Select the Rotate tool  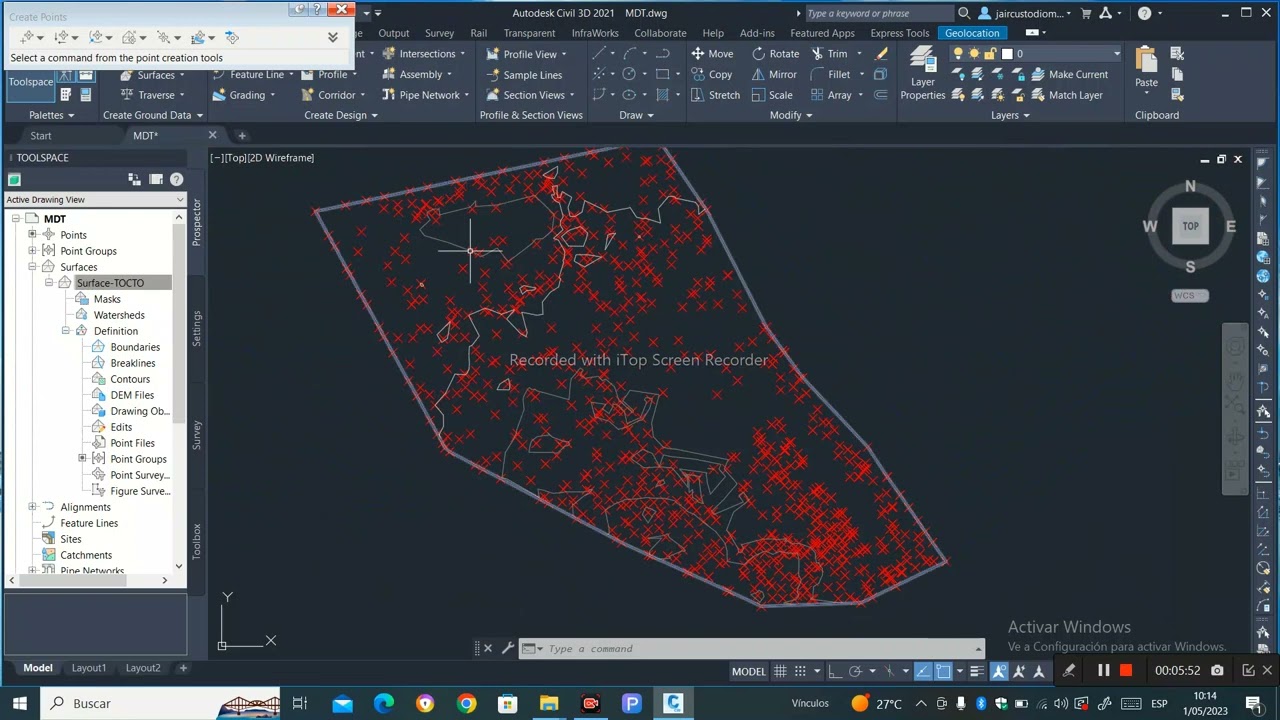point(775,54)
